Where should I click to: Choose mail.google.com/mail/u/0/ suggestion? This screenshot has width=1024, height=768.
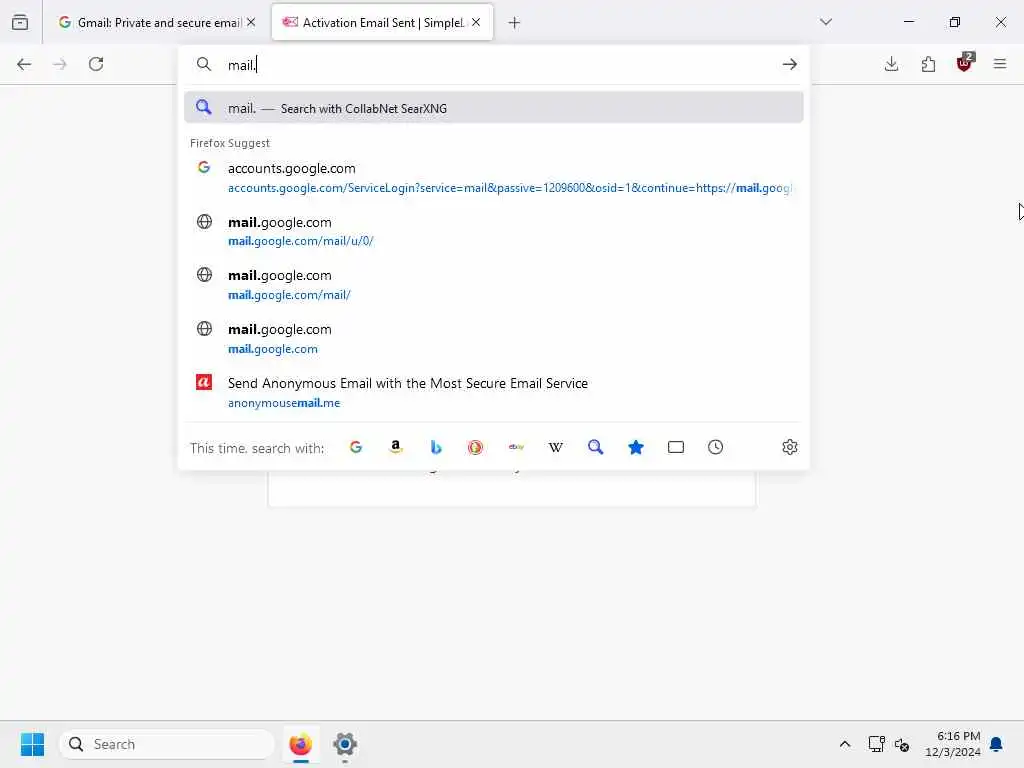494,231
